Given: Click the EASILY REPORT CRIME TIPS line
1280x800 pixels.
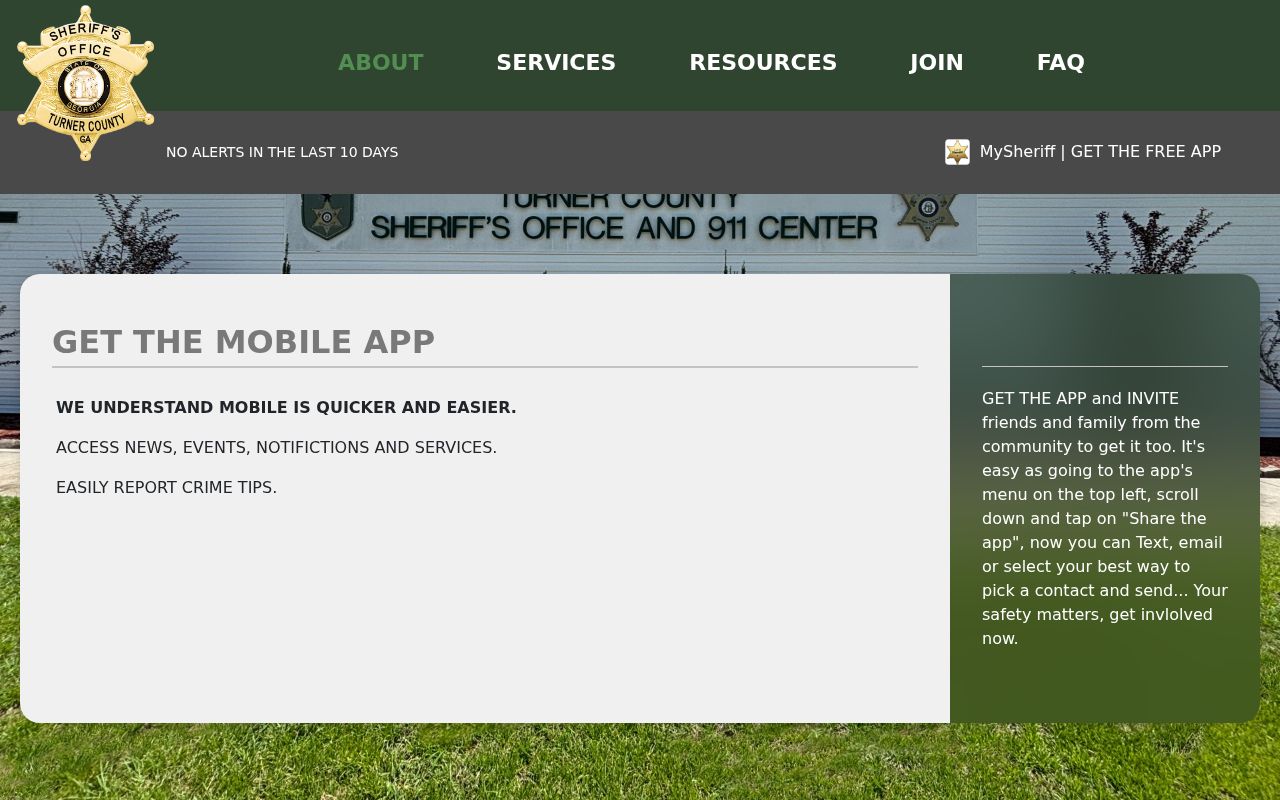Looking at the screenshot, I should (166, 487).
